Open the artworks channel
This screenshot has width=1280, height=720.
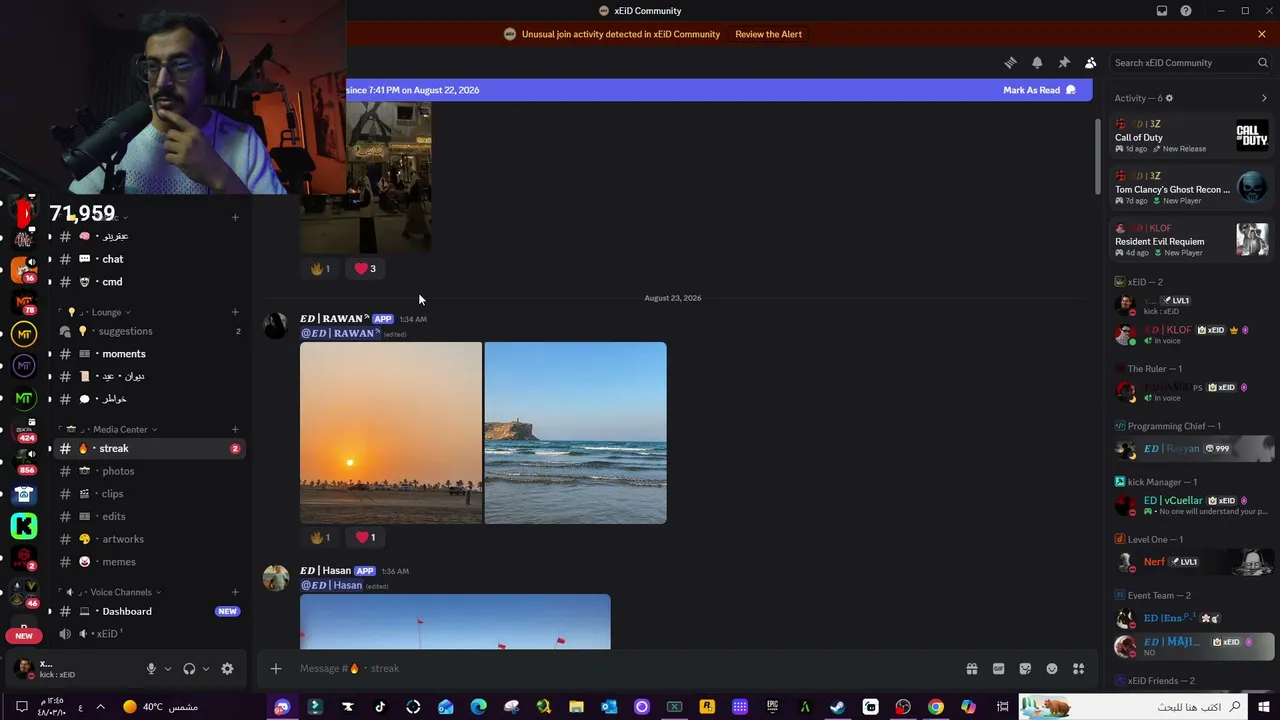tap(149, 539)
